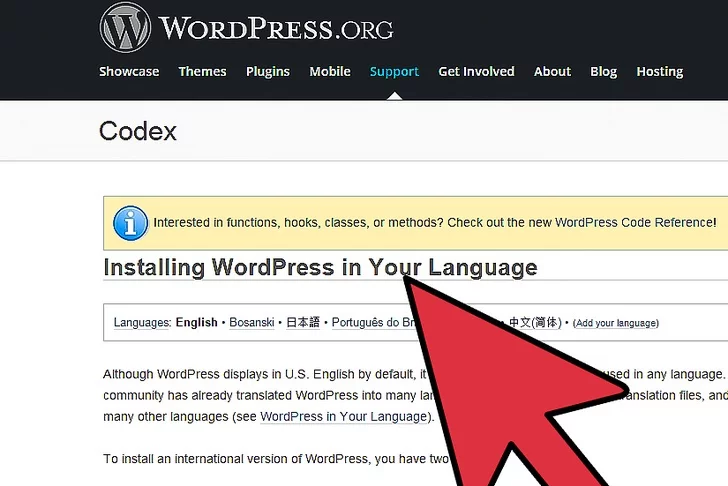Viewport: 728px width, 486px height.
Task: Click the Codex page title
Action: [138, 131]
